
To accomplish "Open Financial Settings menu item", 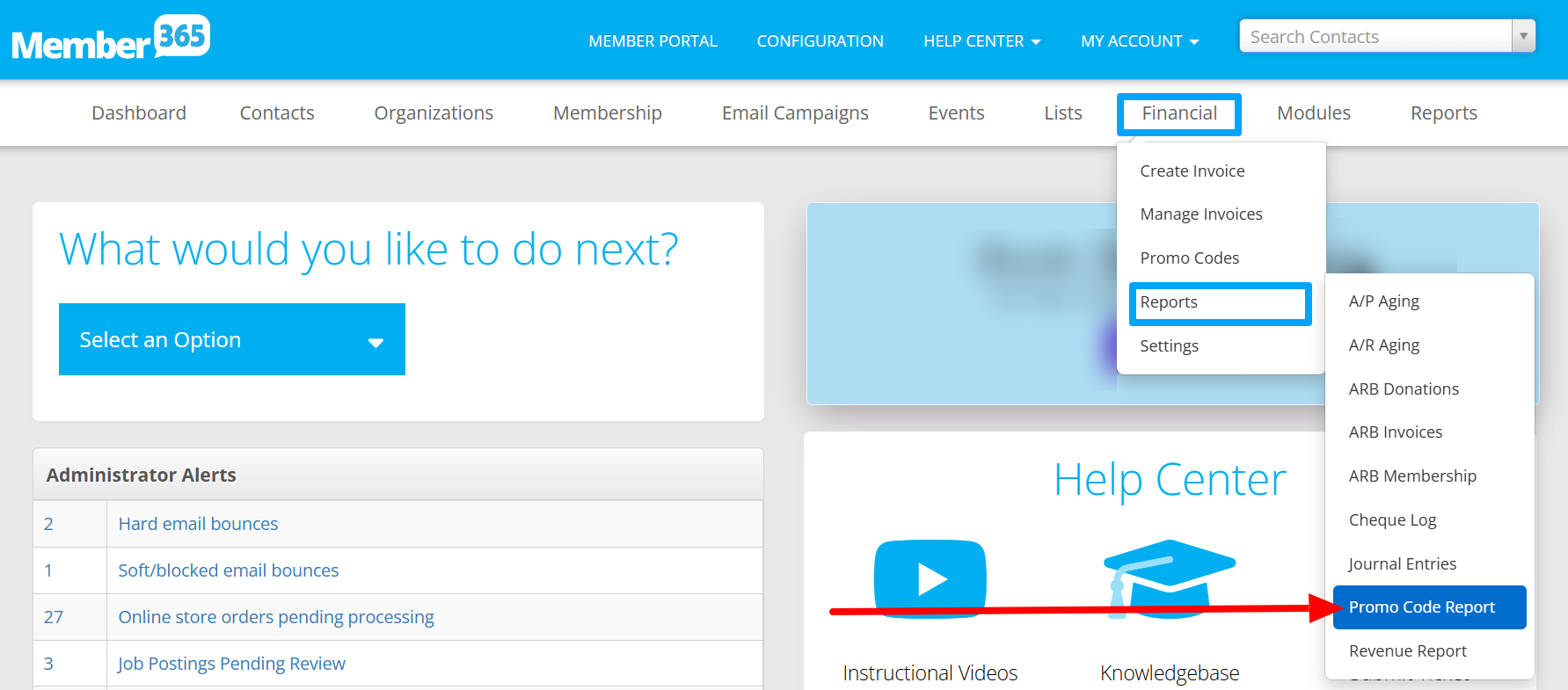I will tap(1169, 346).
